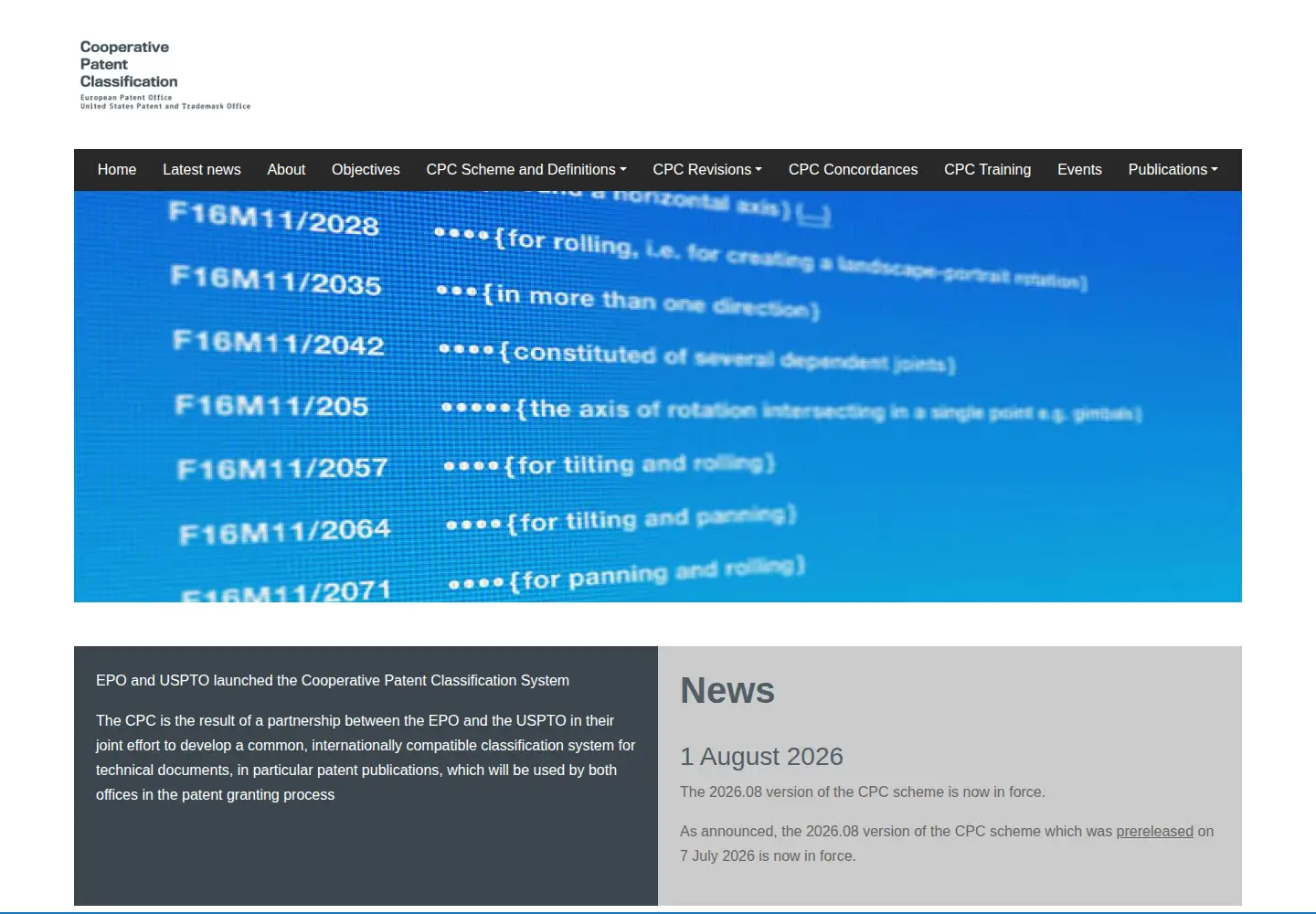
Task: Click the News heading
Action: tap(727, 691)
